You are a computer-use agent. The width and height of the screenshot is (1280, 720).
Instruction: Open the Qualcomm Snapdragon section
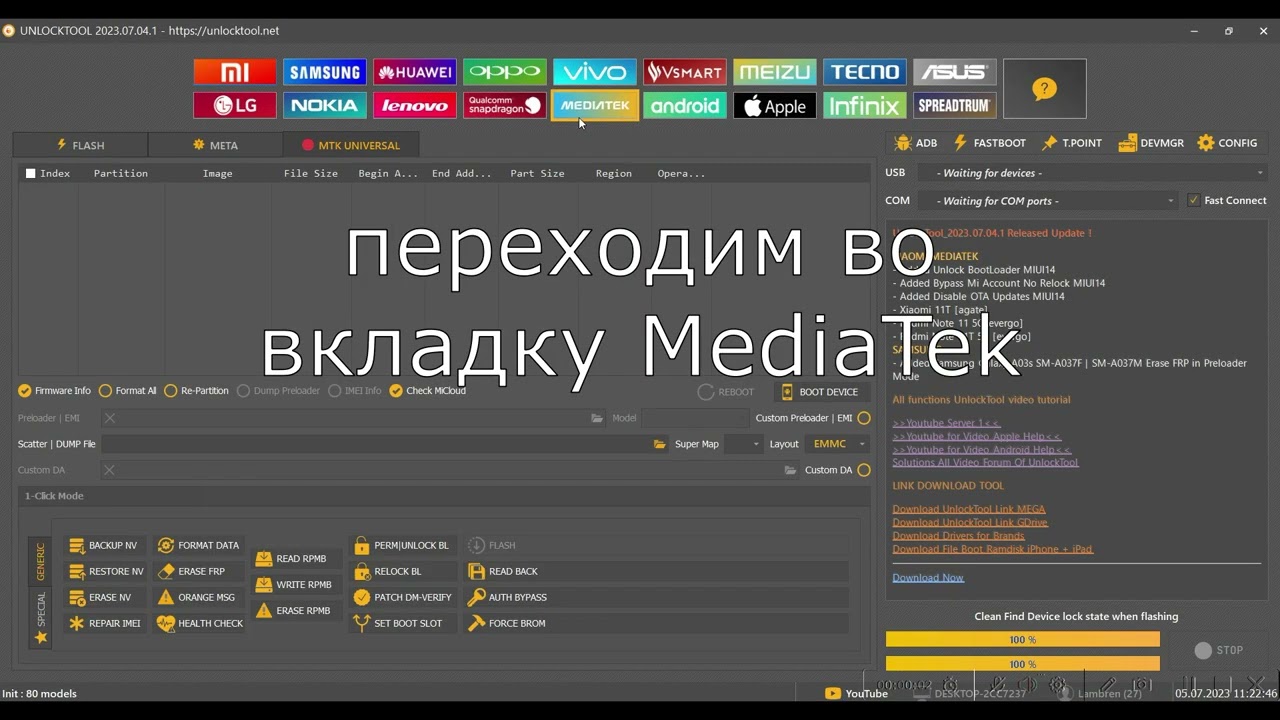point(505,105)
